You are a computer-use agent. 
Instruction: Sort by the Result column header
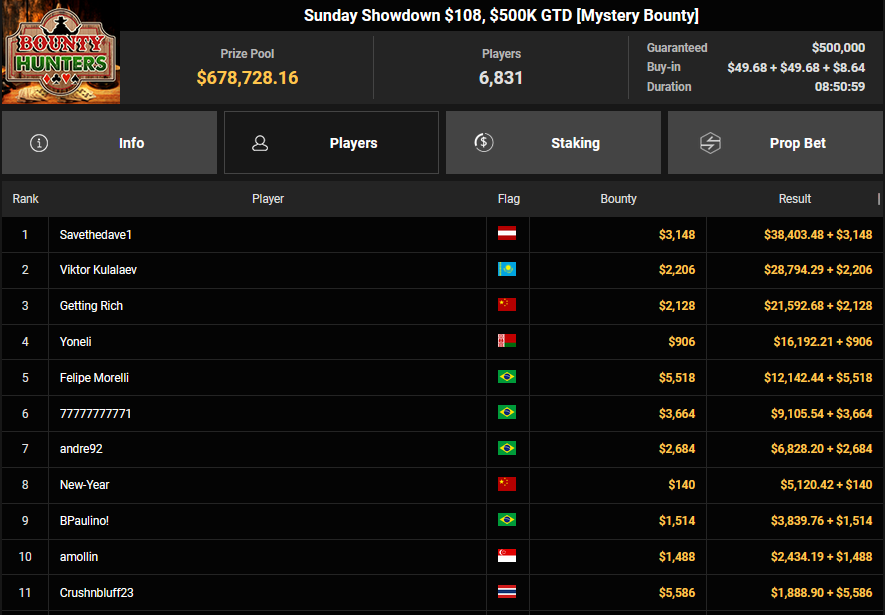(x=794, y=199)
